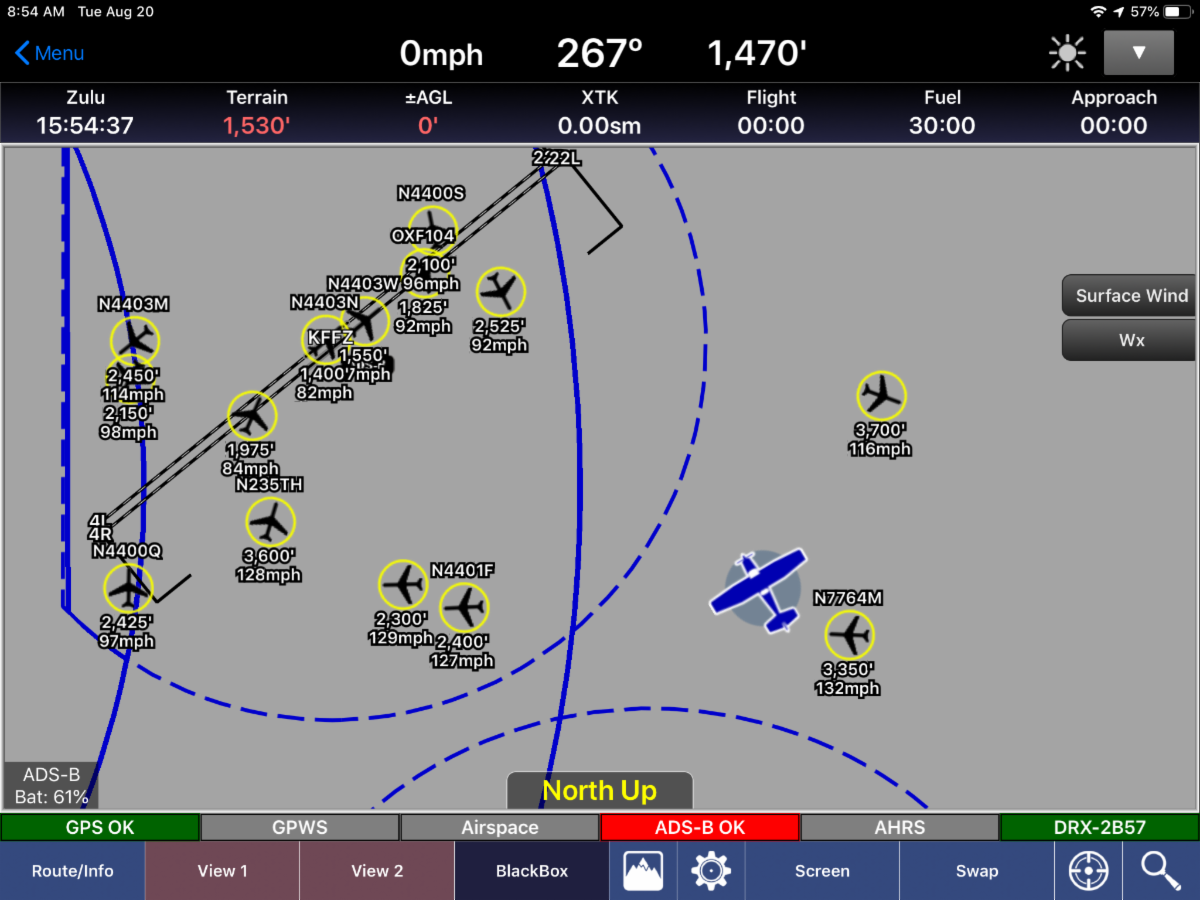Tap the Terrain 1,530' data field
Viewport: 1200px width, 900px height.
click(x=257, y=112)
